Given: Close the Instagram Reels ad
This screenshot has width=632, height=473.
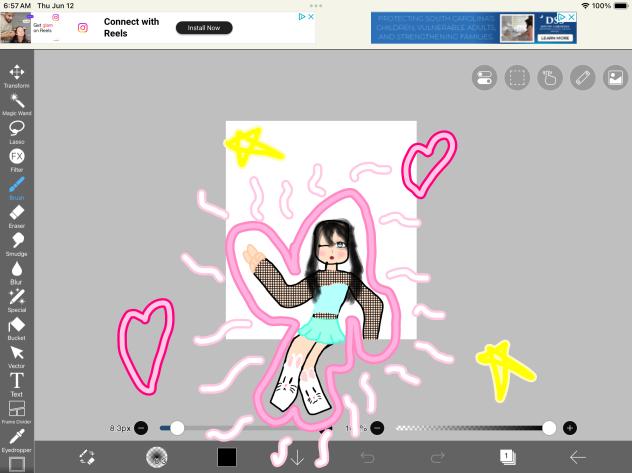Looking at the screenshot, I should (311, 17).
